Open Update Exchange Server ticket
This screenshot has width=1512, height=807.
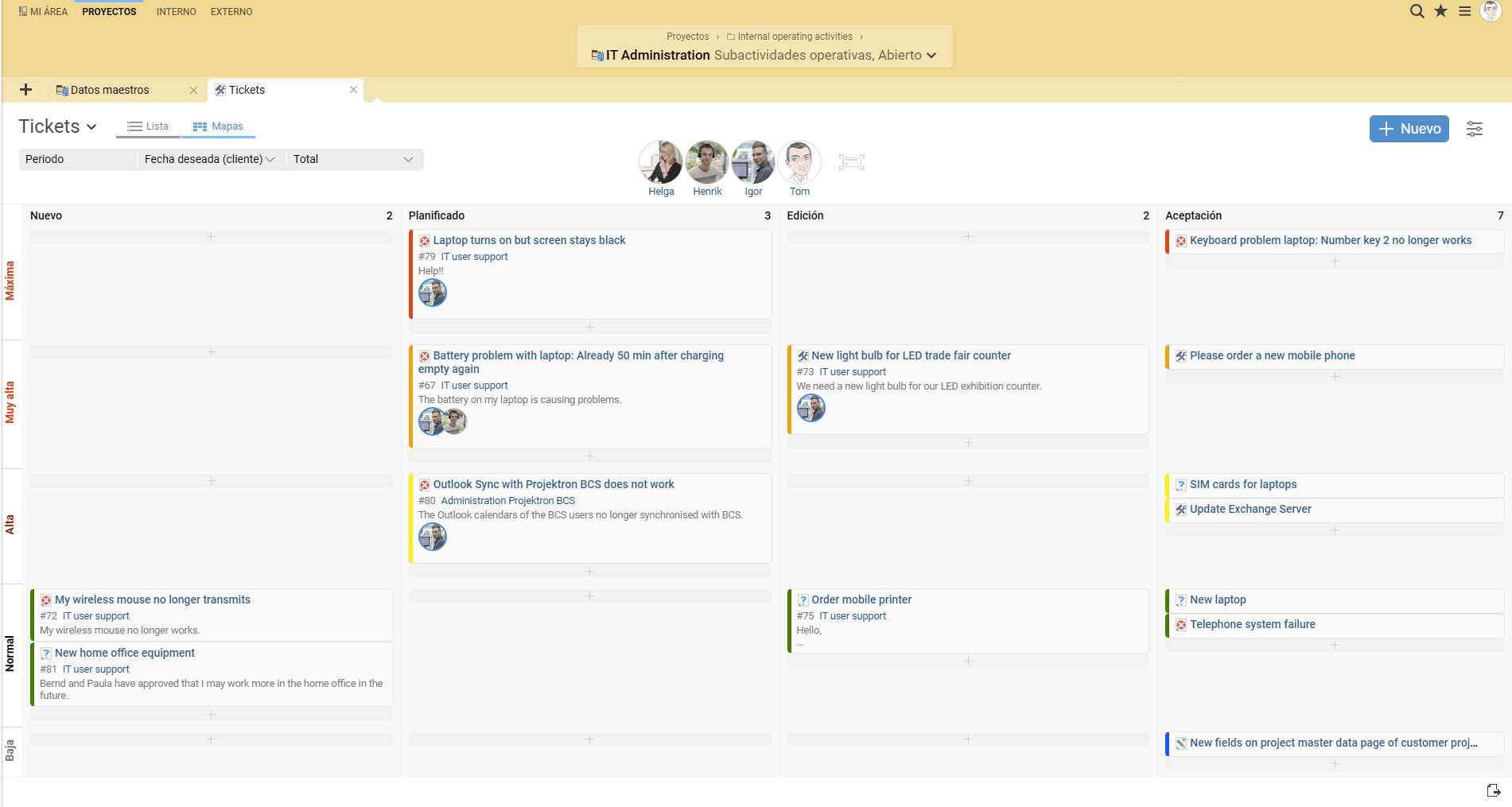pyautogui.click(x=1250, y=509)
